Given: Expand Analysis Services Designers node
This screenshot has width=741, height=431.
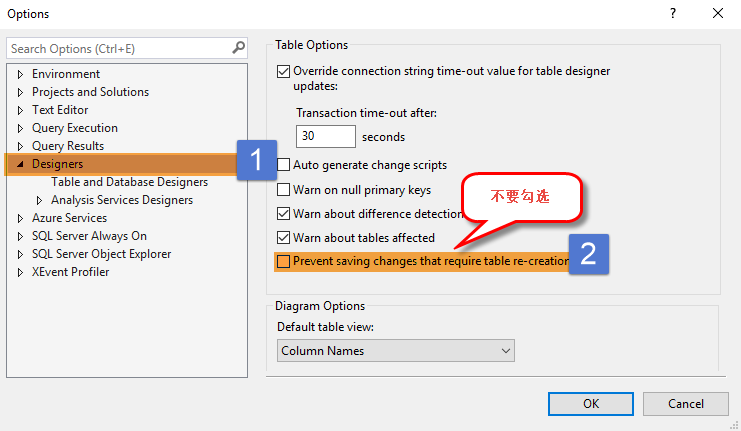Looking at the screenshot, I should 40,200.
